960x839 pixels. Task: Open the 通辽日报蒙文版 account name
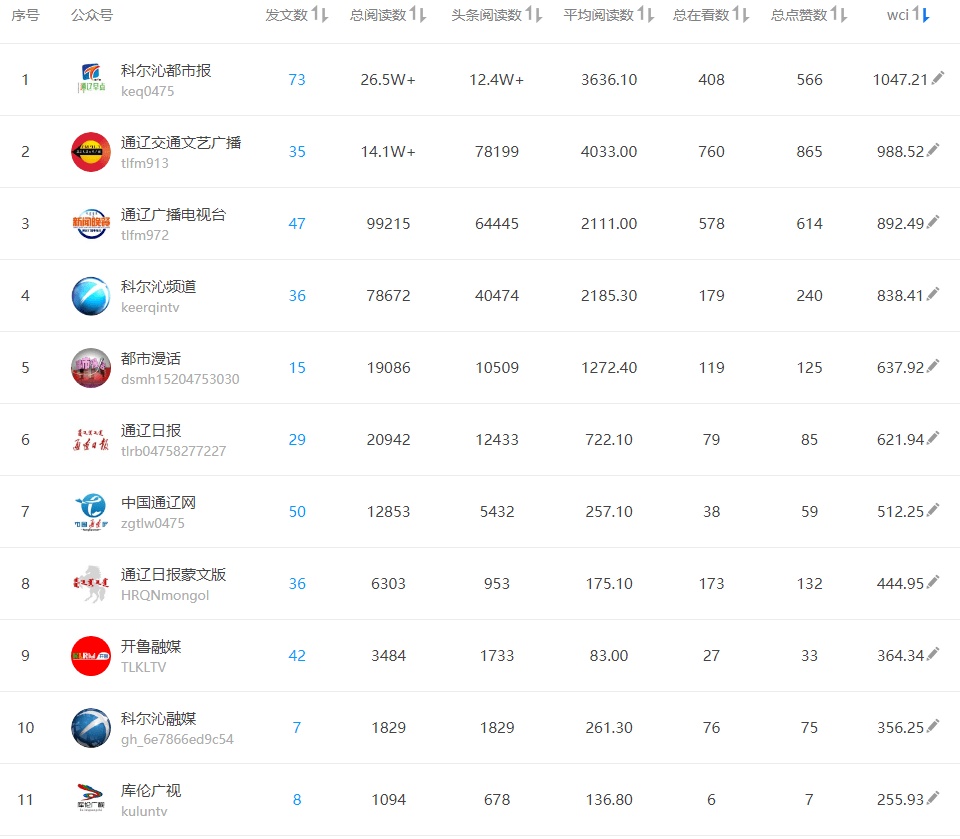coord(173,575)
